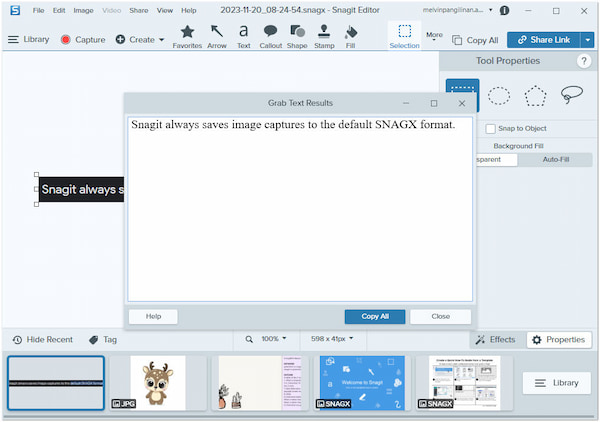Click the Snagit logo icon

(15, 10)
